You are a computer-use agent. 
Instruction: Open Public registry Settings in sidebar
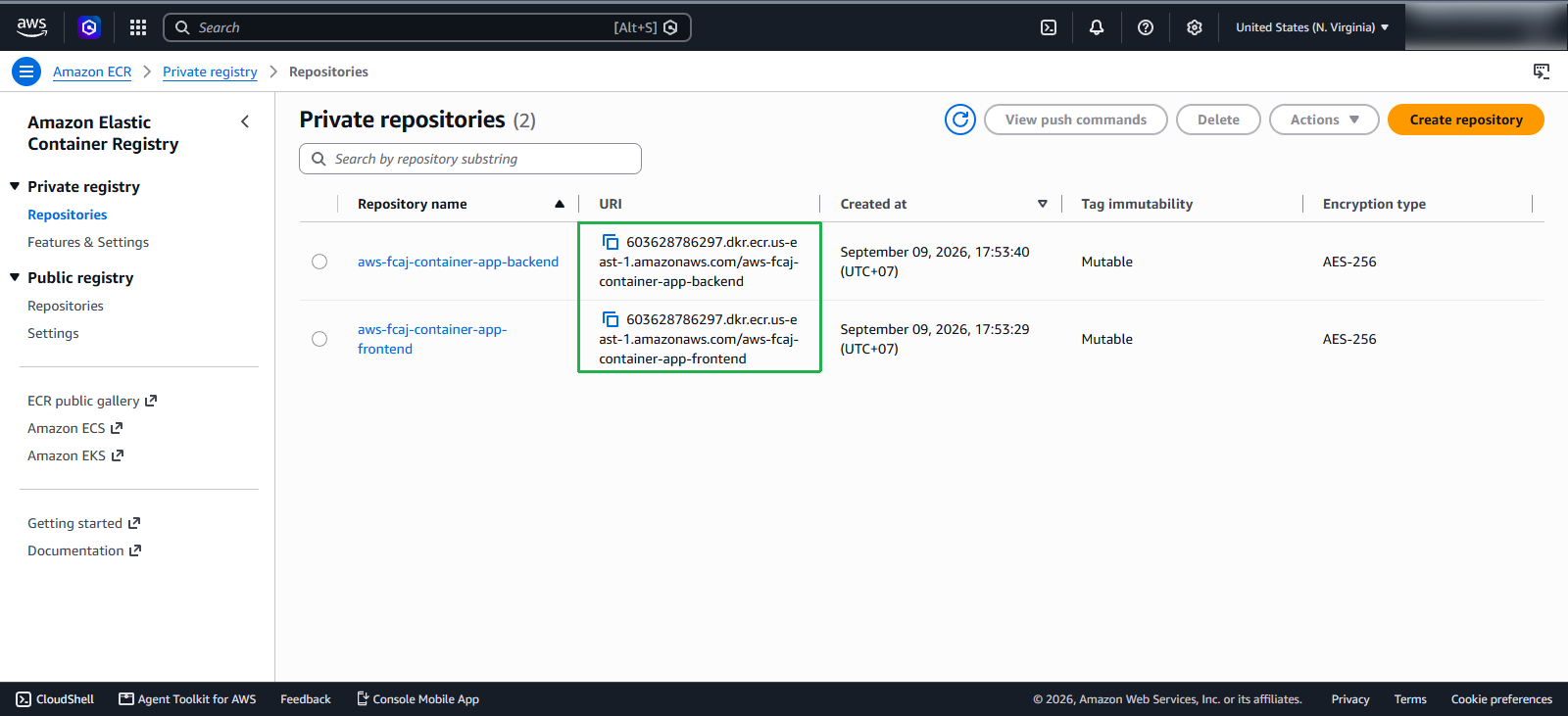53,333
